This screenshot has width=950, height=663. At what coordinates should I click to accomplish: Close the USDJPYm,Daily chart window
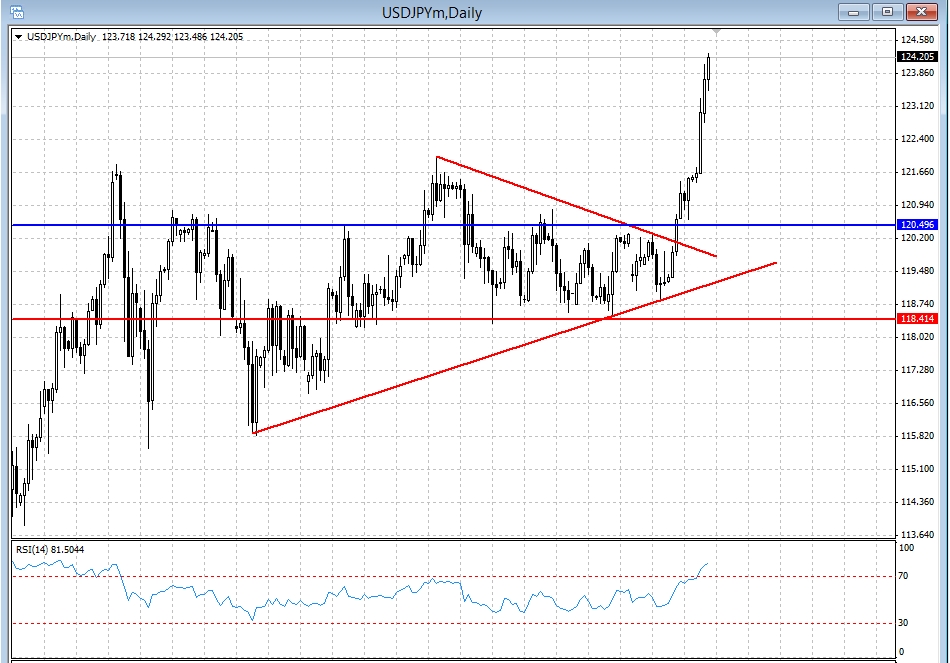pos(922,12)
